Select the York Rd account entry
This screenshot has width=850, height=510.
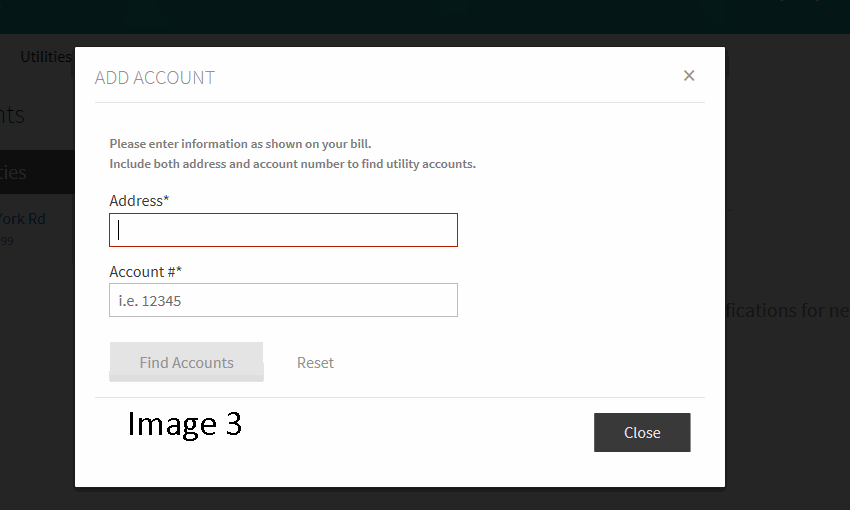[x=23, y=219]
